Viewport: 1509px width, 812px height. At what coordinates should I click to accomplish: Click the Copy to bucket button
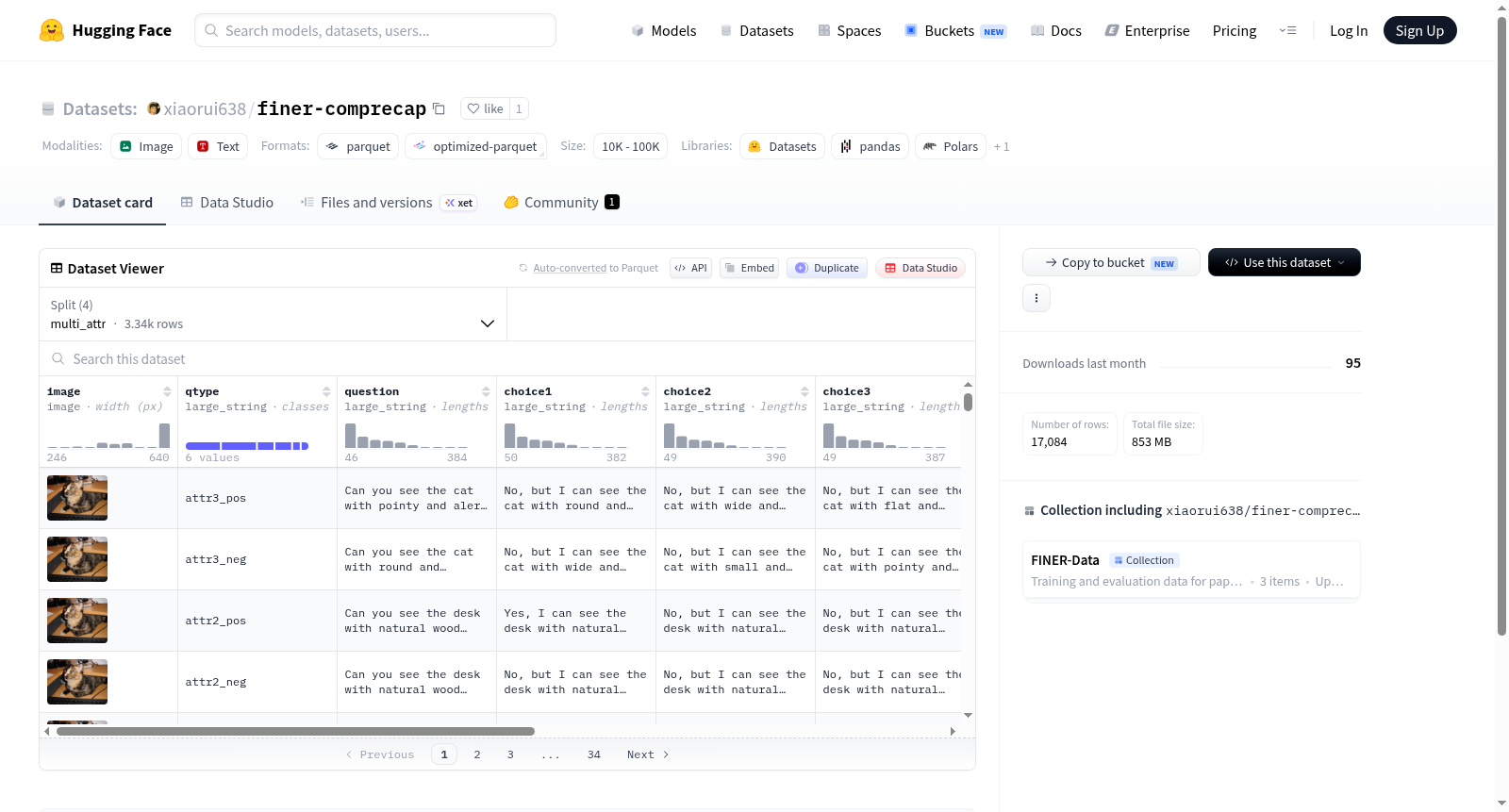coord(1111,262)
